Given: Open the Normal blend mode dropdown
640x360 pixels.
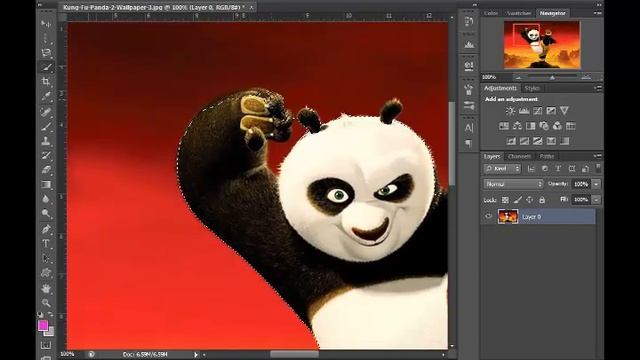Looking at the screenshot, I should [x=513, y=184].
